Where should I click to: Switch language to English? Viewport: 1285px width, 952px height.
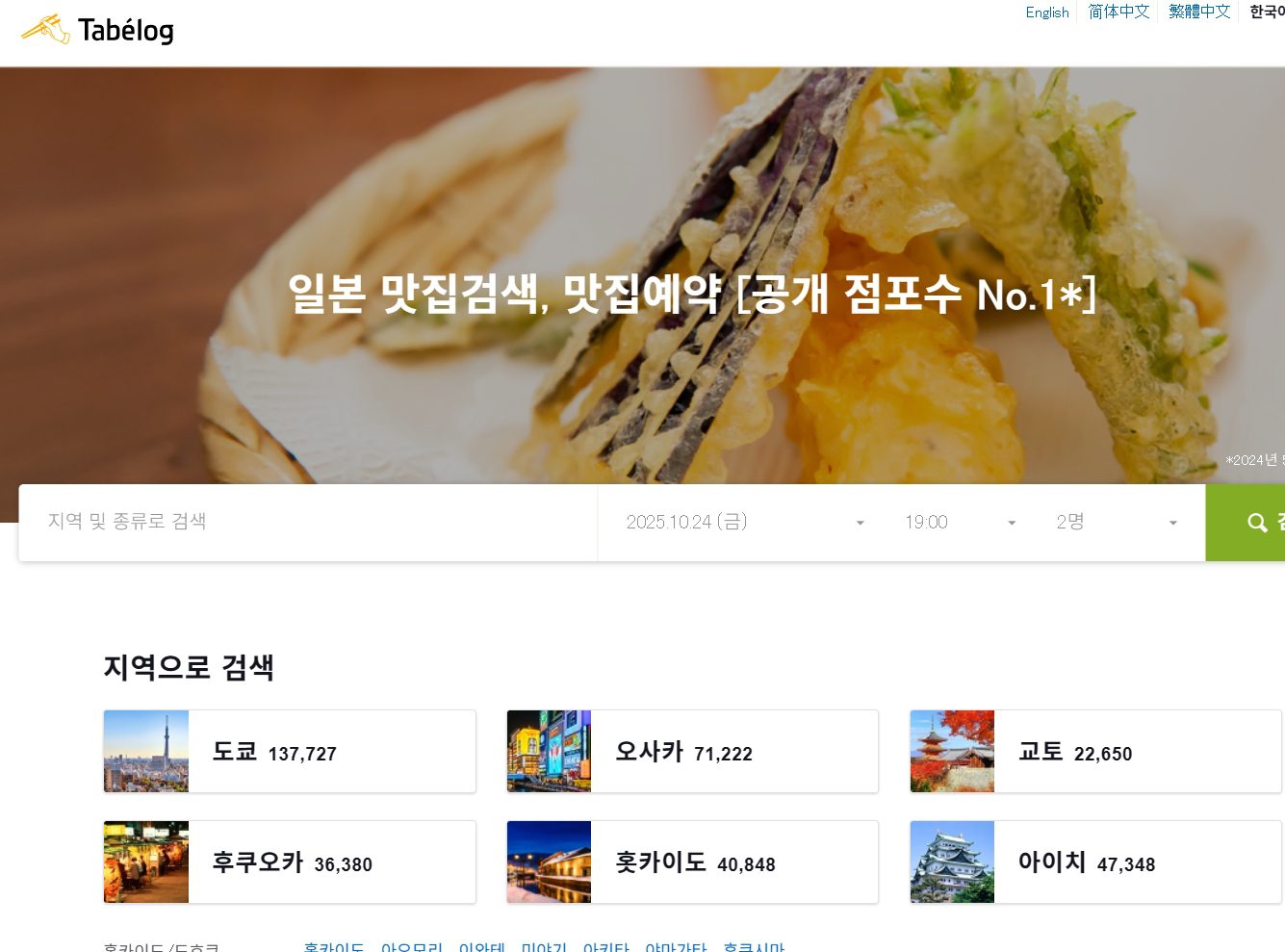pos(1047,13)
